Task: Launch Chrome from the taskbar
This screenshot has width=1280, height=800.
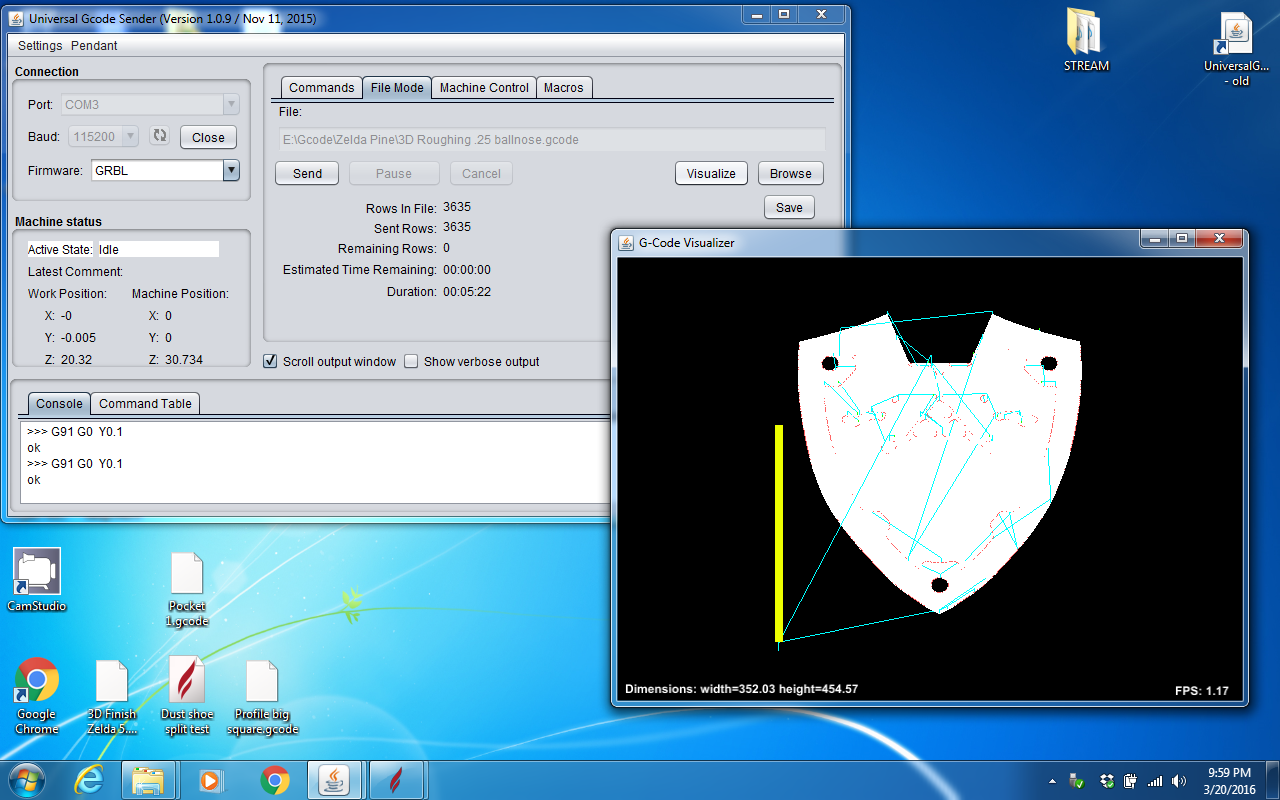Action: coord(274,780)
